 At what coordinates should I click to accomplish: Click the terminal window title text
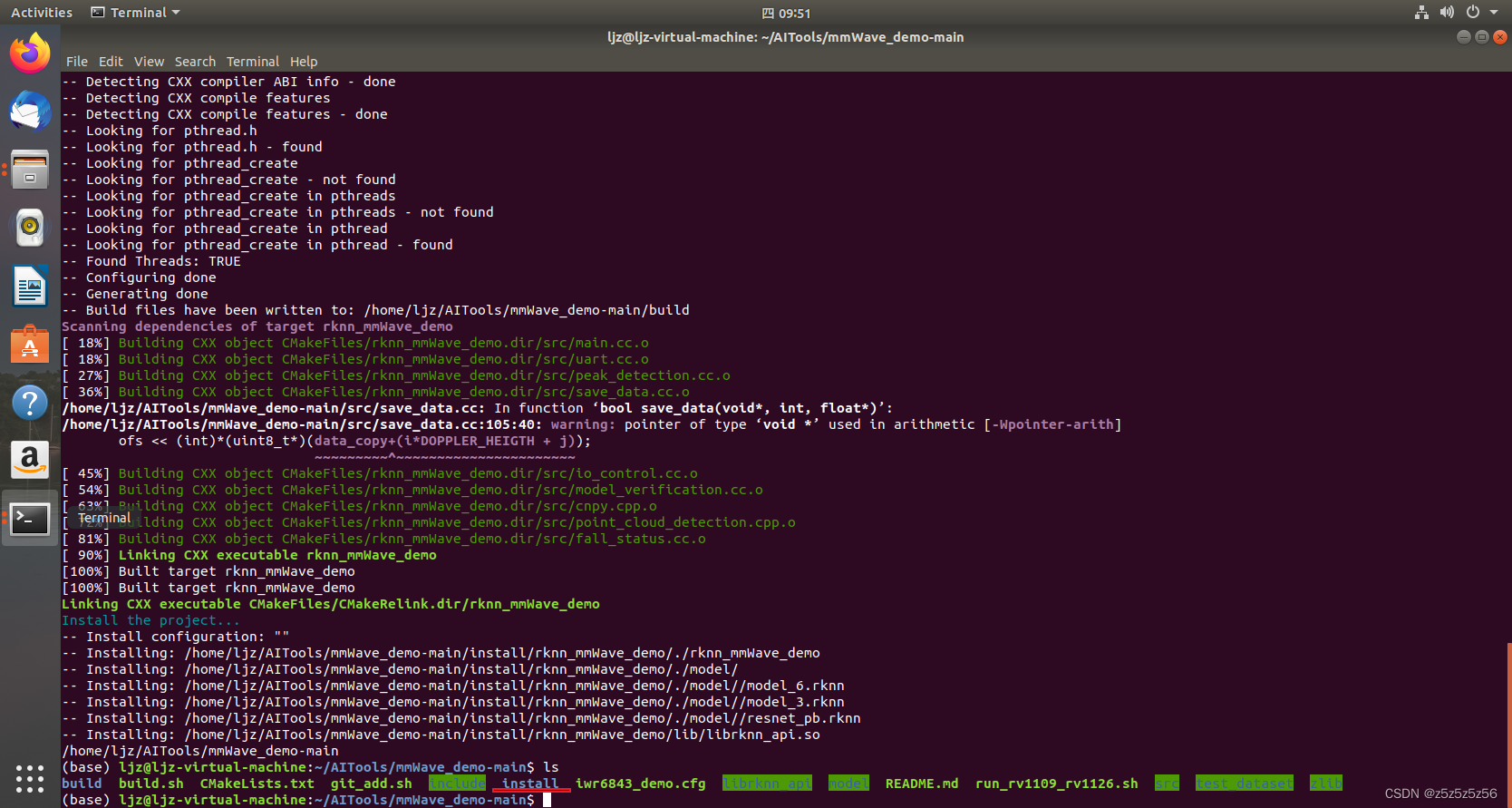click(x=785, y=37)
